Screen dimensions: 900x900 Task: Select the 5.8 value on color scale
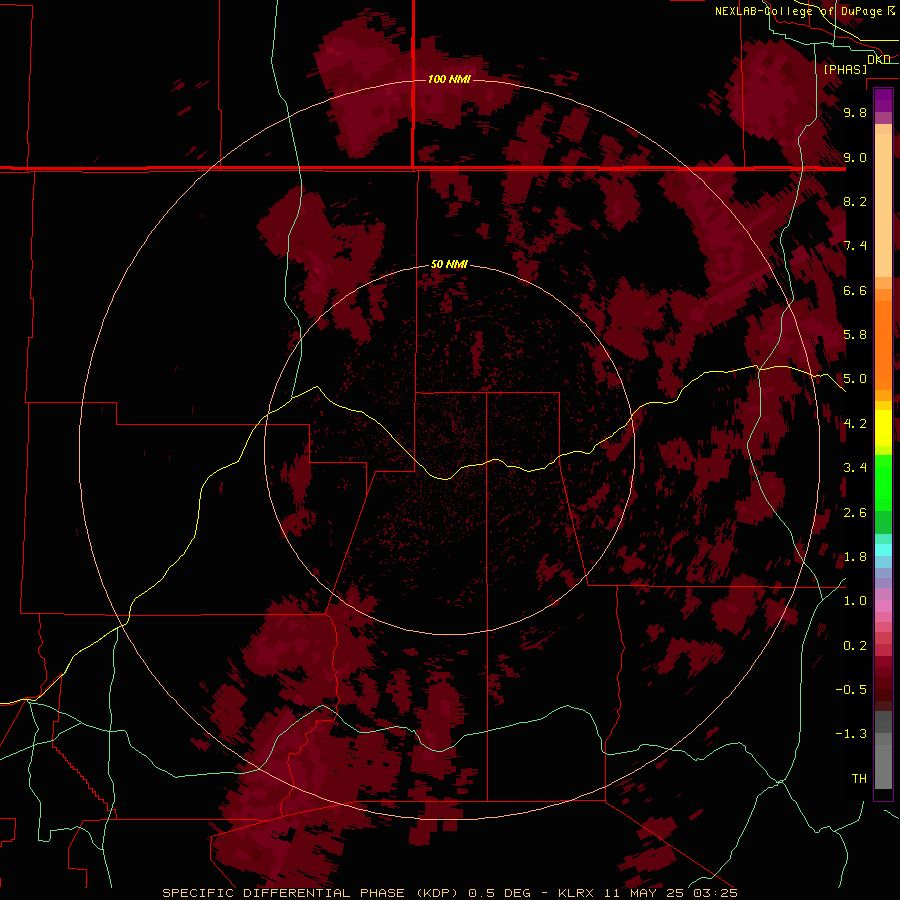pos(855,335)
